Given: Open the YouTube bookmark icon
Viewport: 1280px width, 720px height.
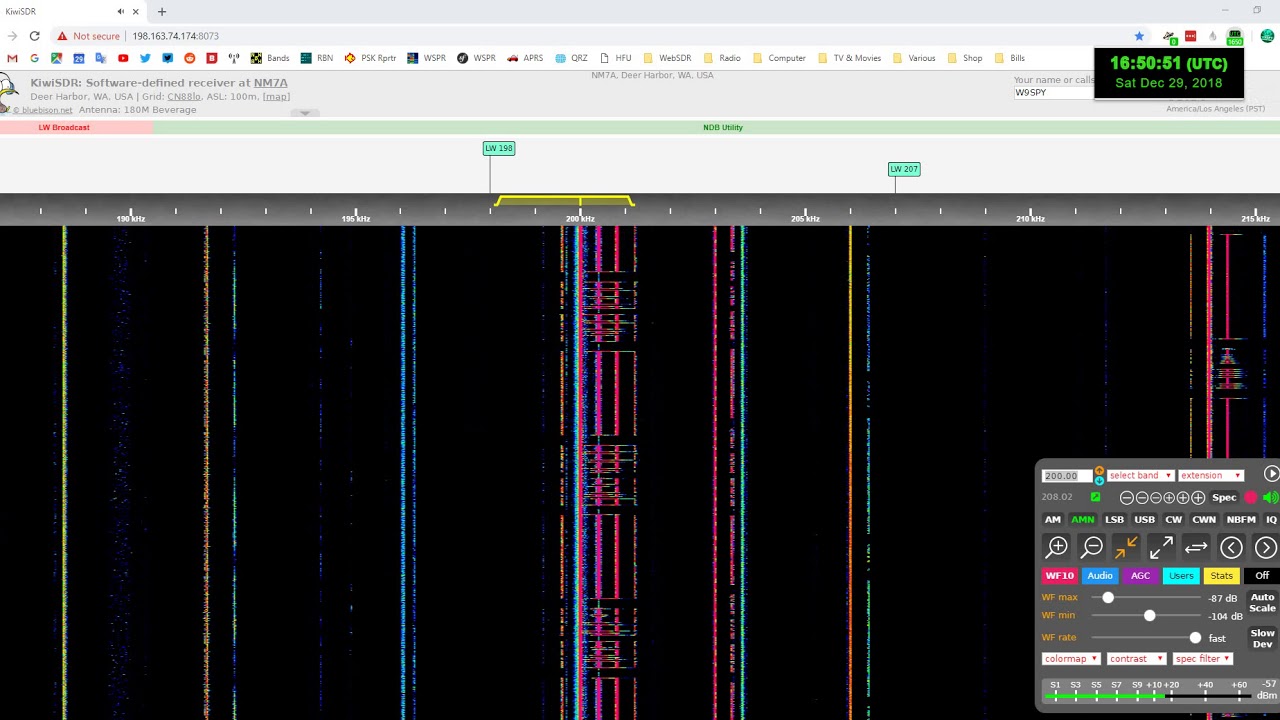Looking at the screenshot, I should coord(123,58).
